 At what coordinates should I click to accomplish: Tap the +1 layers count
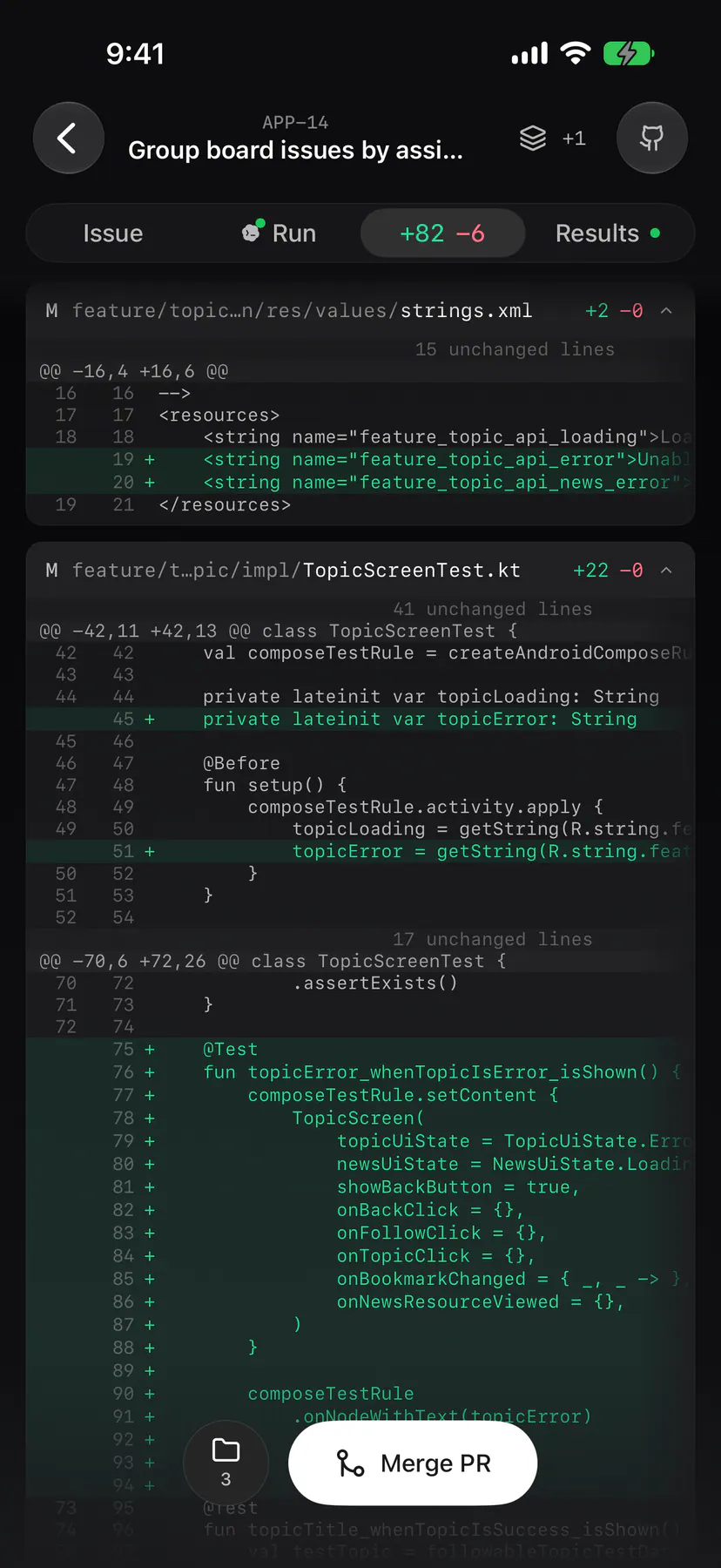(574, 139)
